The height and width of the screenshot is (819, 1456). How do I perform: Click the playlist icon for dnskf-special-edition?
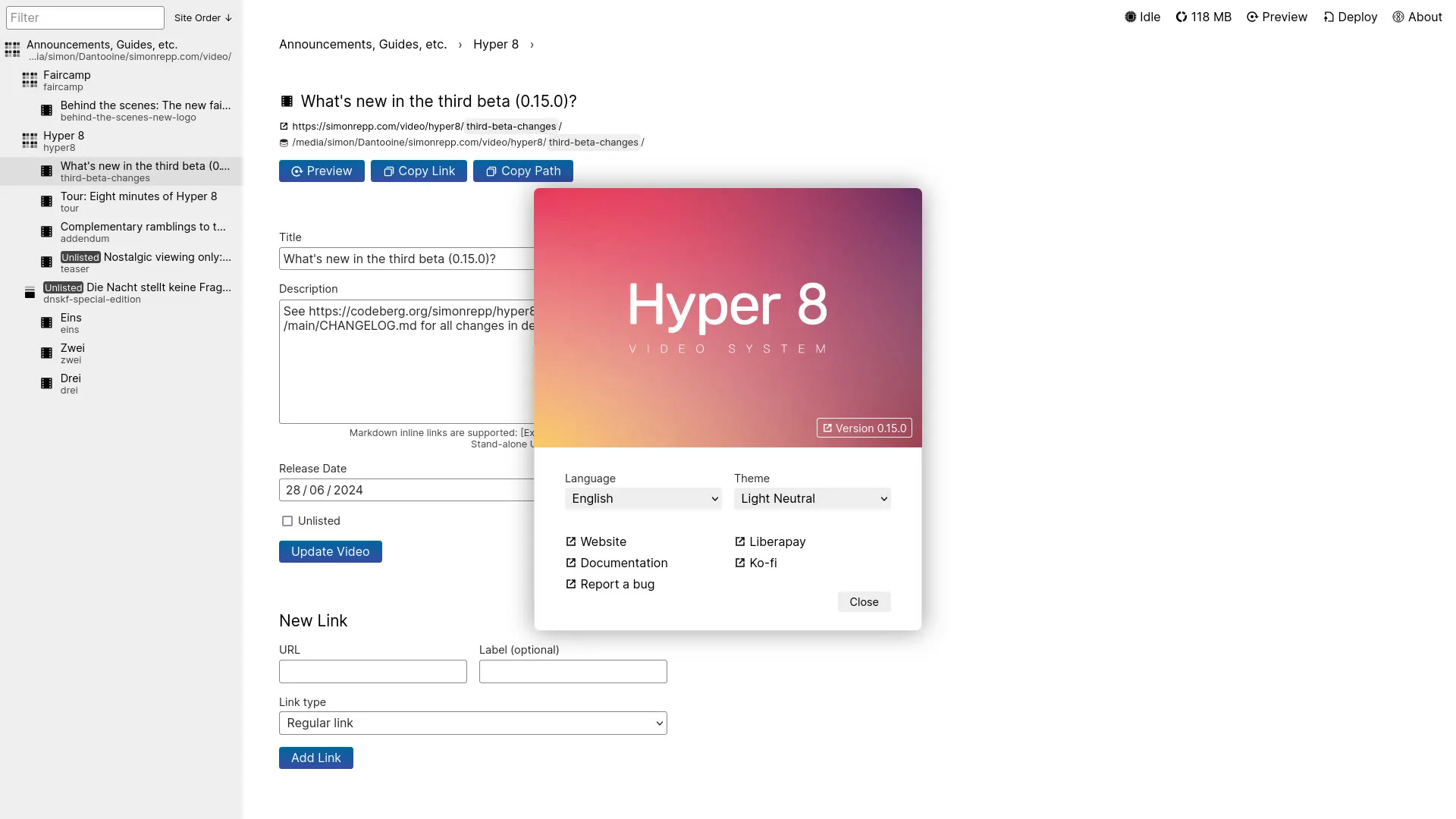coord(30,292)
